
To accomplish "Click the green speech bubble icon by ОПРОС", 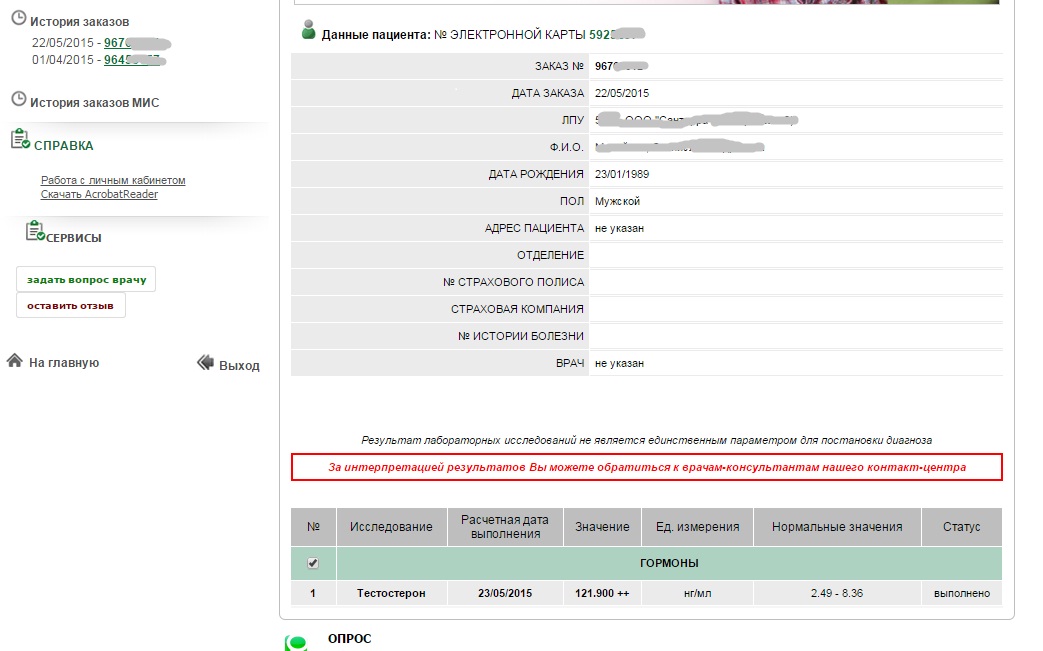I will pyautogui.click(x=296, y=643).
